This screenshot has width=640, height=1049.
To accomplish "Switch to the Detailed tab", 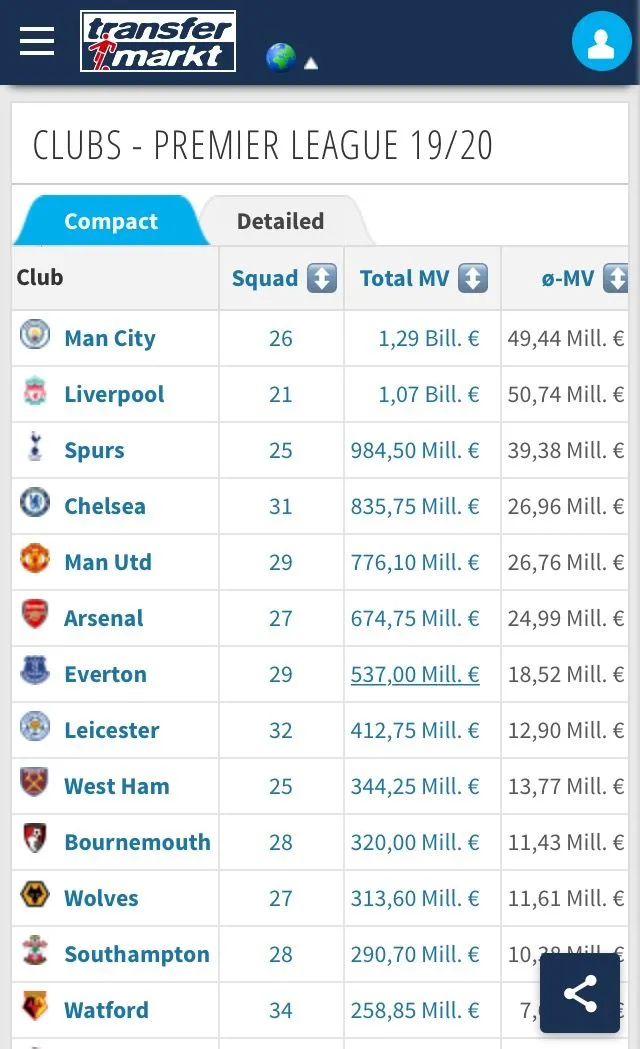I will point(280,221).
